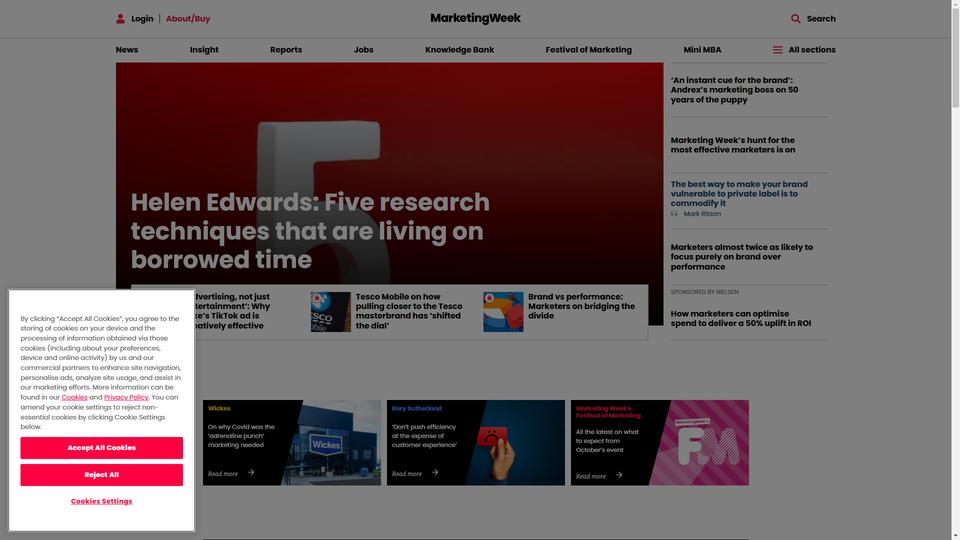Click the Reject All button
Viewport: 960px width, 540px height.
102,475
